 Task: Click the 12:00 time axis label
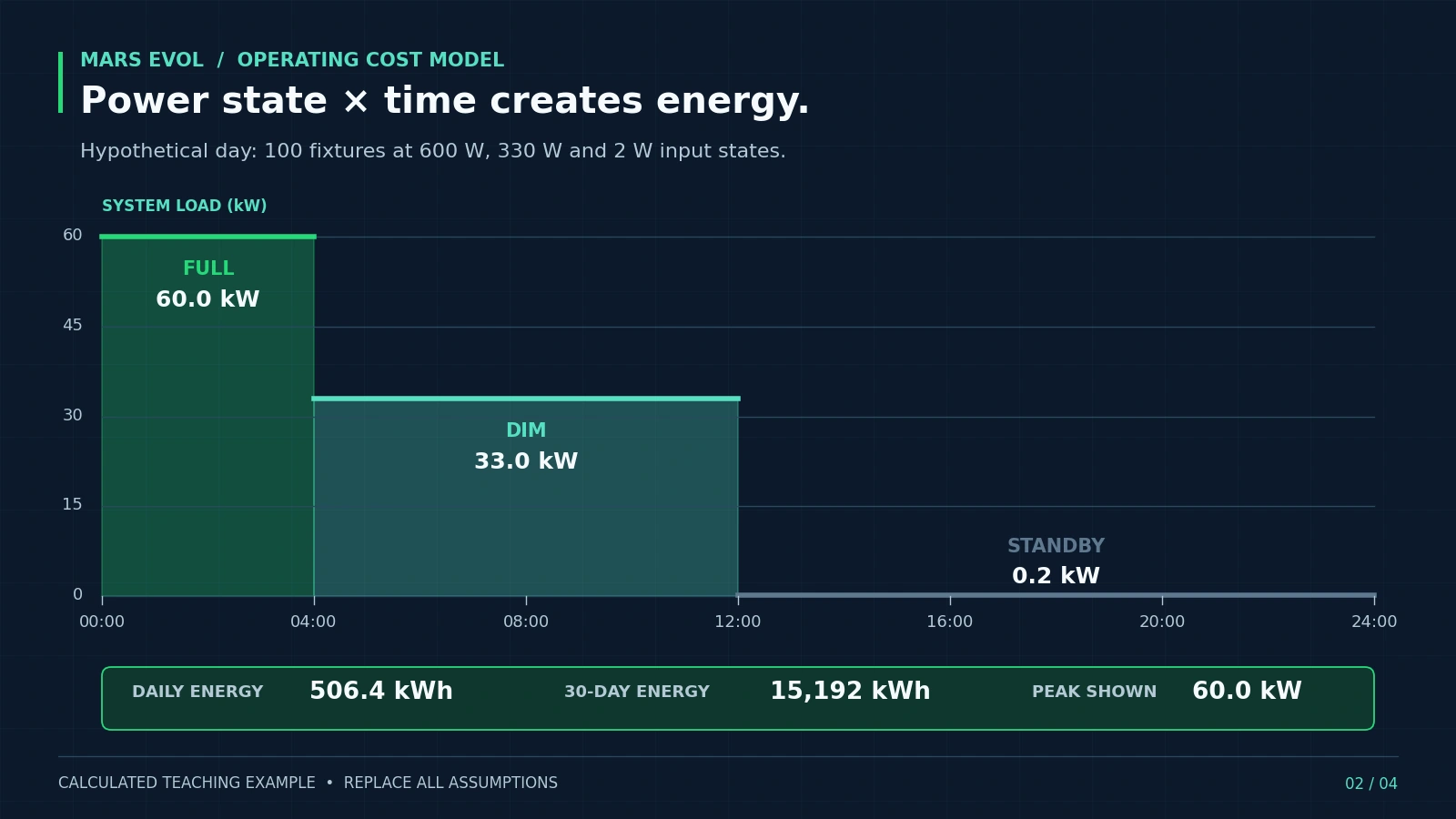point(737,622)
